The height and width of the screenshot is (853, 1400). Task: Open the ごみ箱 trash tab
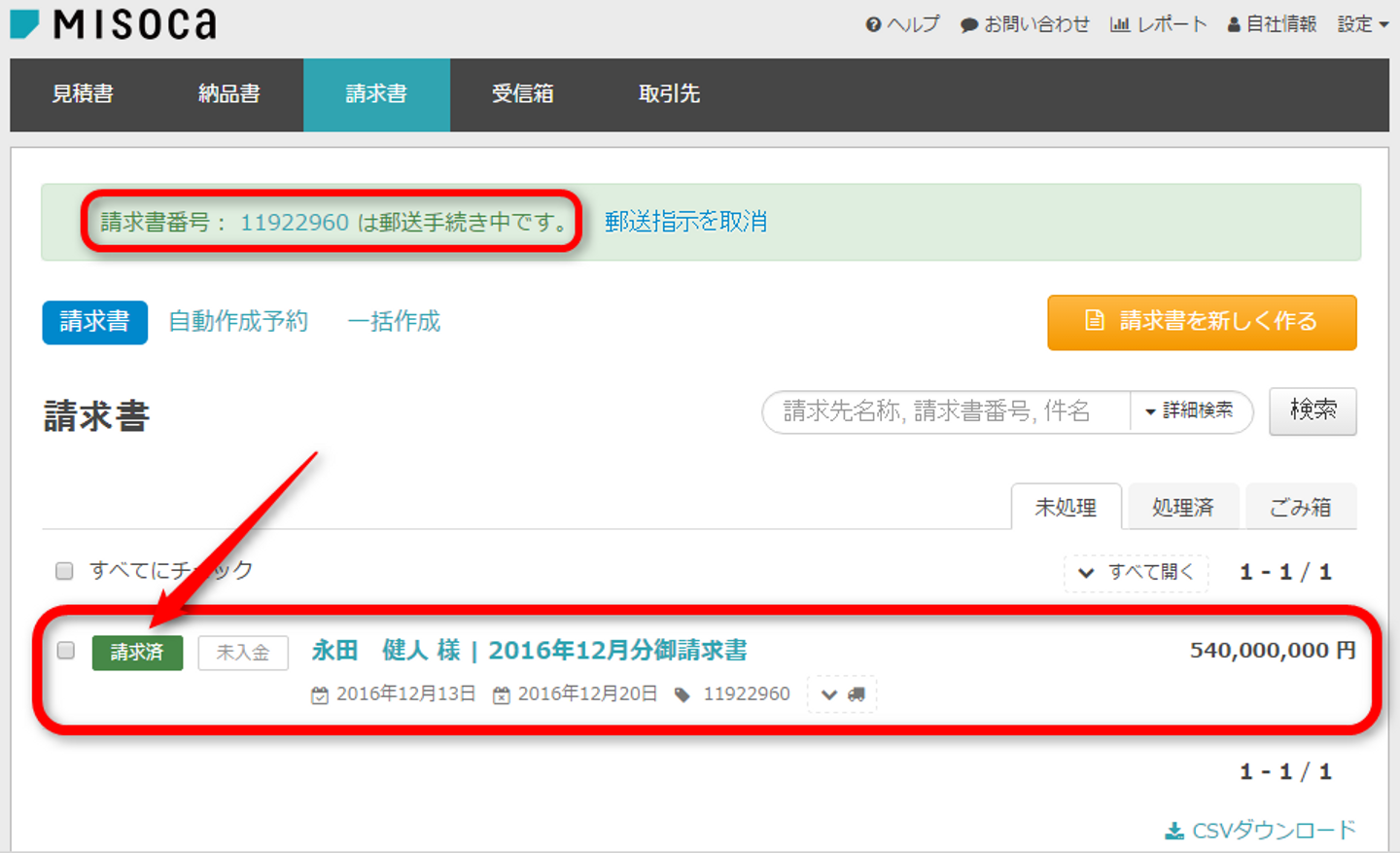click(1300, 507)
